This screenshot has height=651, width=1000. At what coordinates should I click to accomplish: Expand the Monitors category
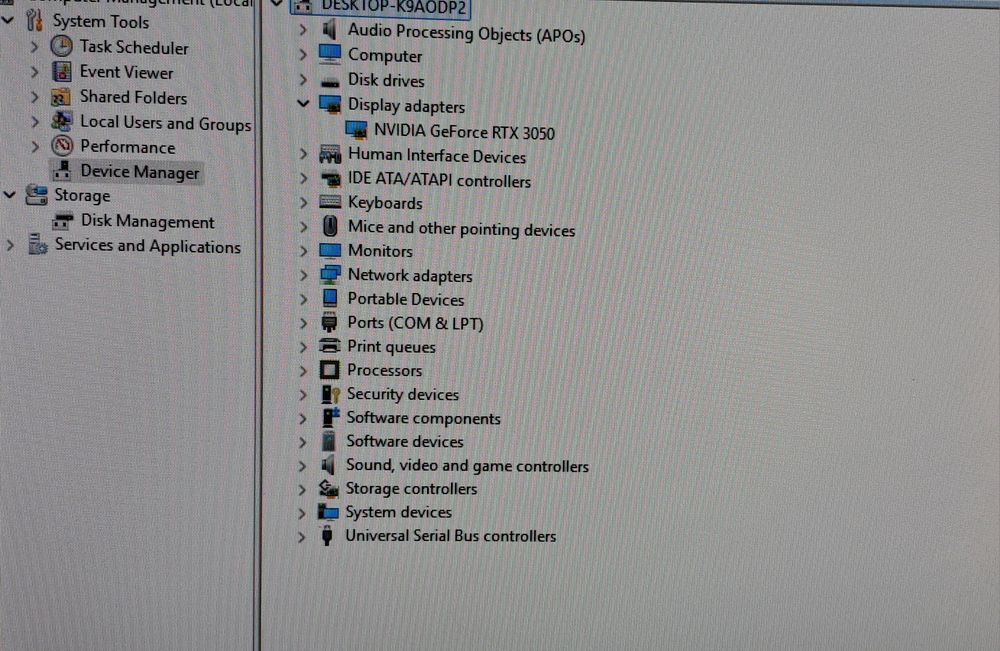[x=303, y=251]
